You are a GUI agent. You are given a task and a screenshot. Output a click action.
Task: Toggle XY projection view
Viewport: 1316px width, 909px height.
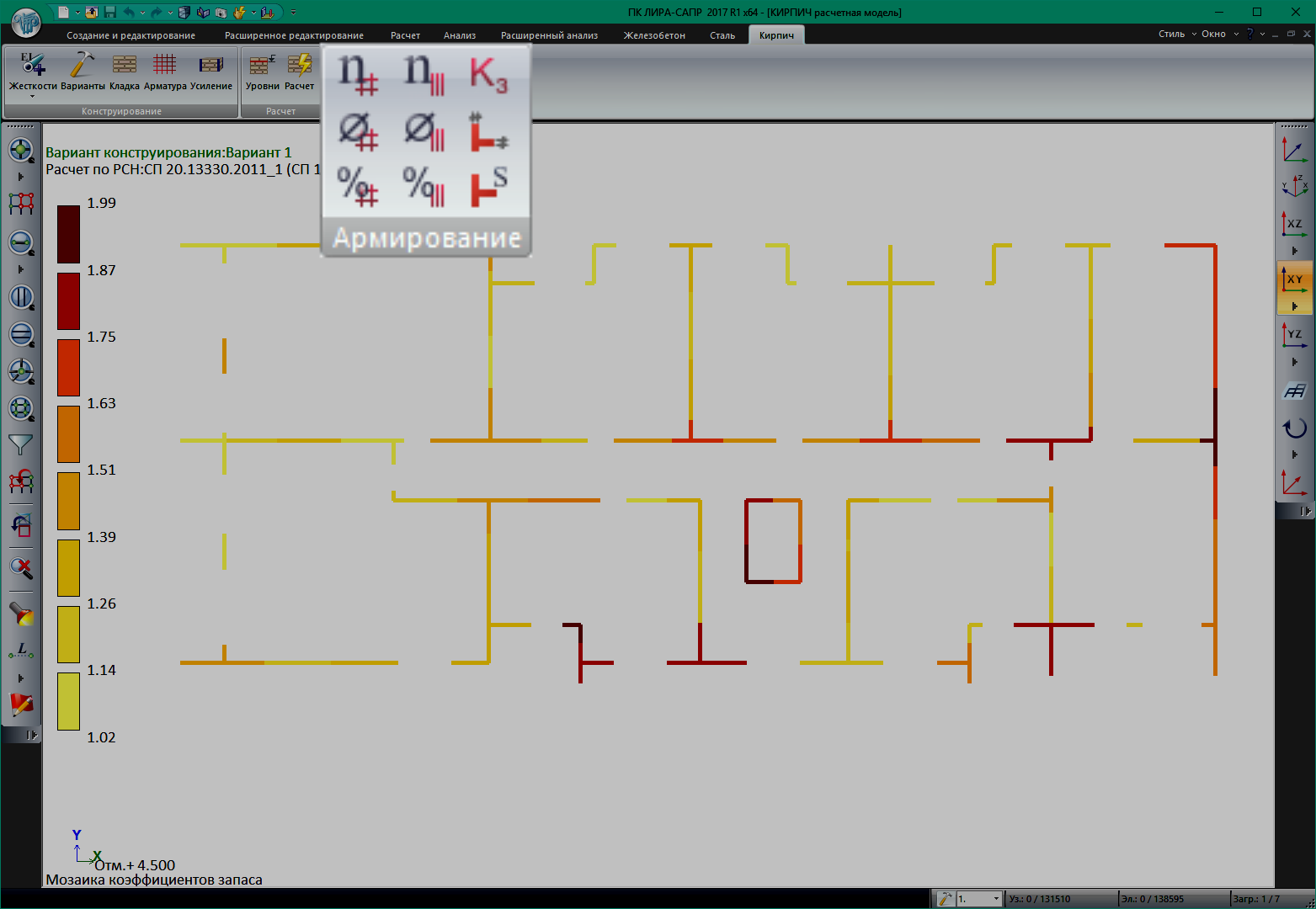pos(1294,280)
